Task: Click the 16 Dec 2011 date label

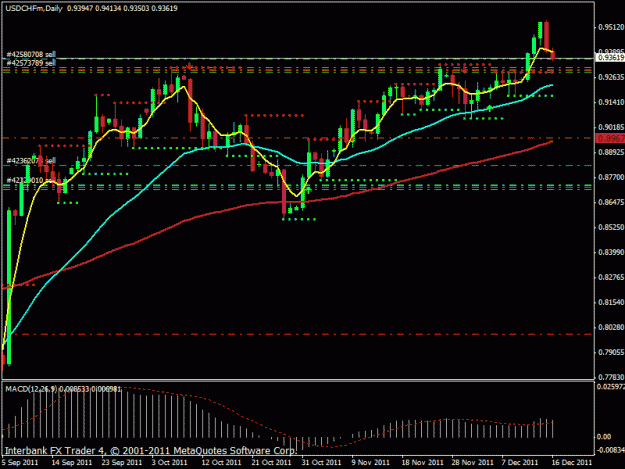Action: pyautogui.click(x=572, y=462)
